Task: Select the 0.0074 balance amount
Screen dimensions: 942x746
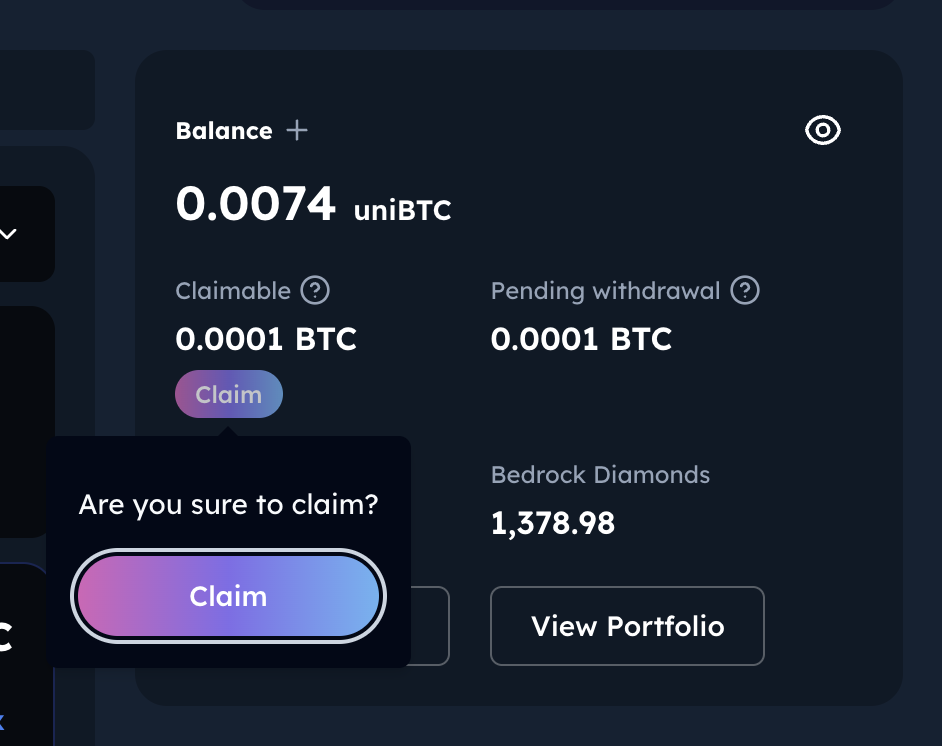Action: click(256, 204)
